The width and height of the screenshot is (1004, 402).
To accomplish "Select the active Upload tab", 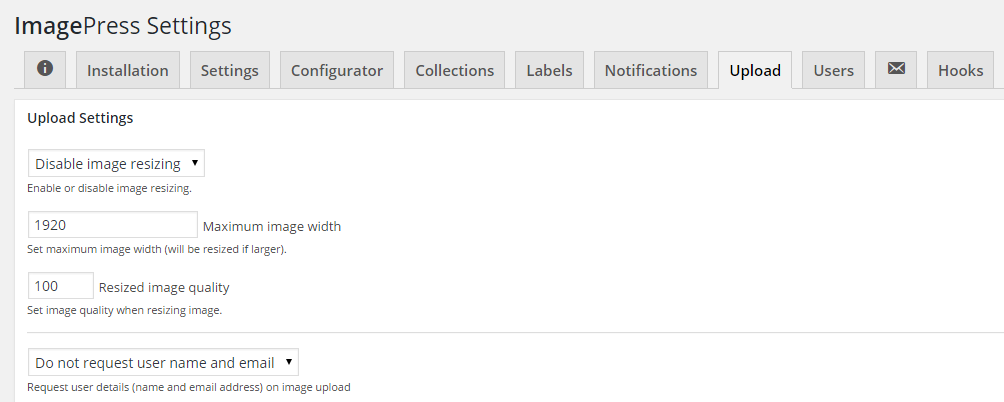I will click(755, 70).
